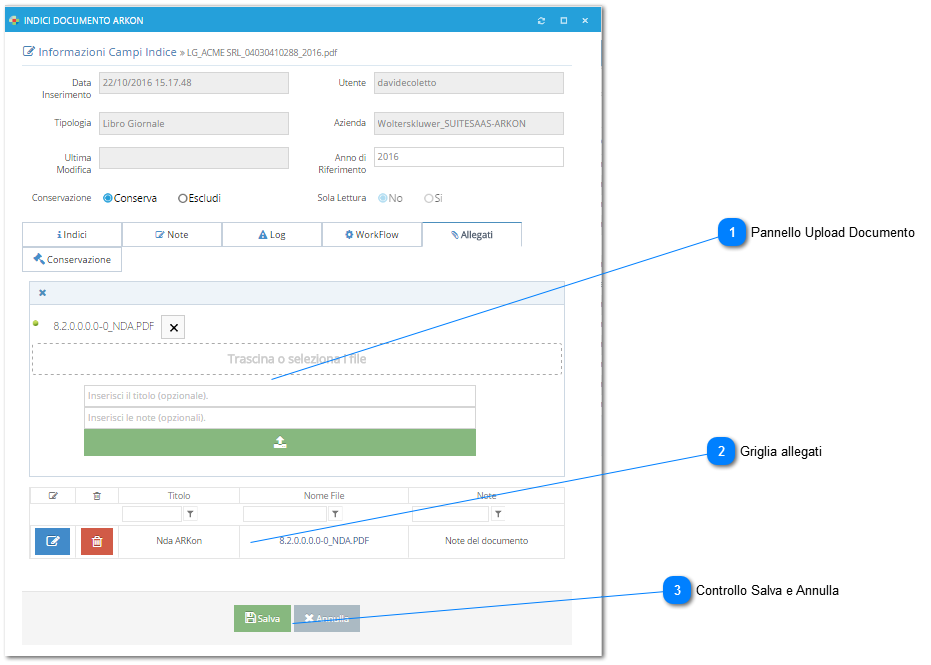
Task: Switch to the Indici tab
Action: 72,235
